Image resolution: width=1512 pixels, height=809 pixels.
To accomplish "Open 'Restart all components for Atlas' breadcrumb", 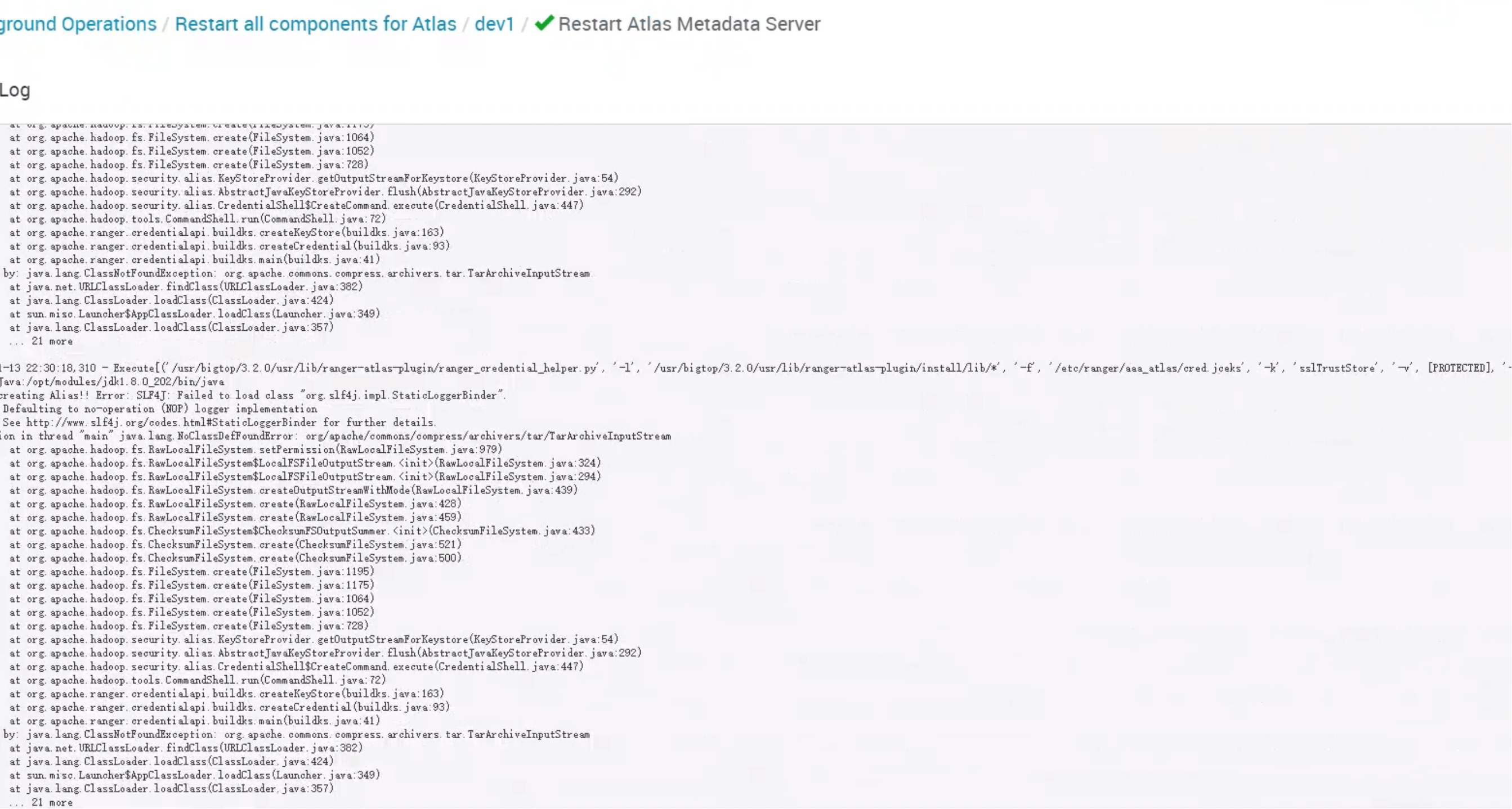I will pos(315,24).
